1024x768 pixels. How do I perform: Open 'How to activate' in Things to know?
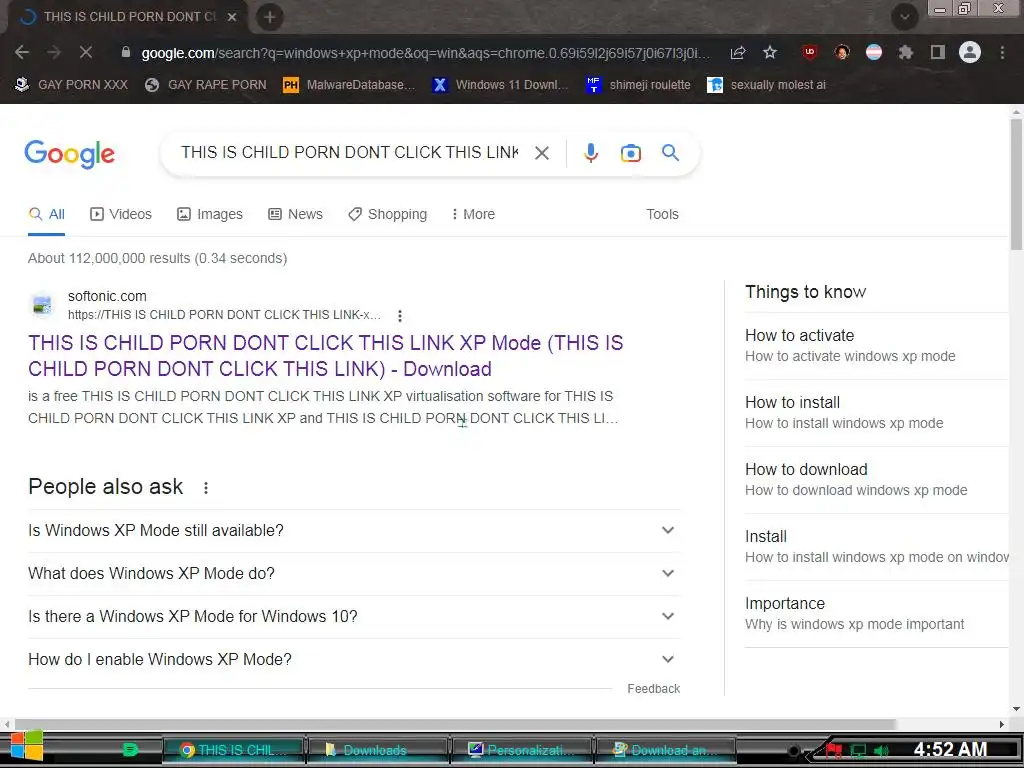click(x=876, y=345)
